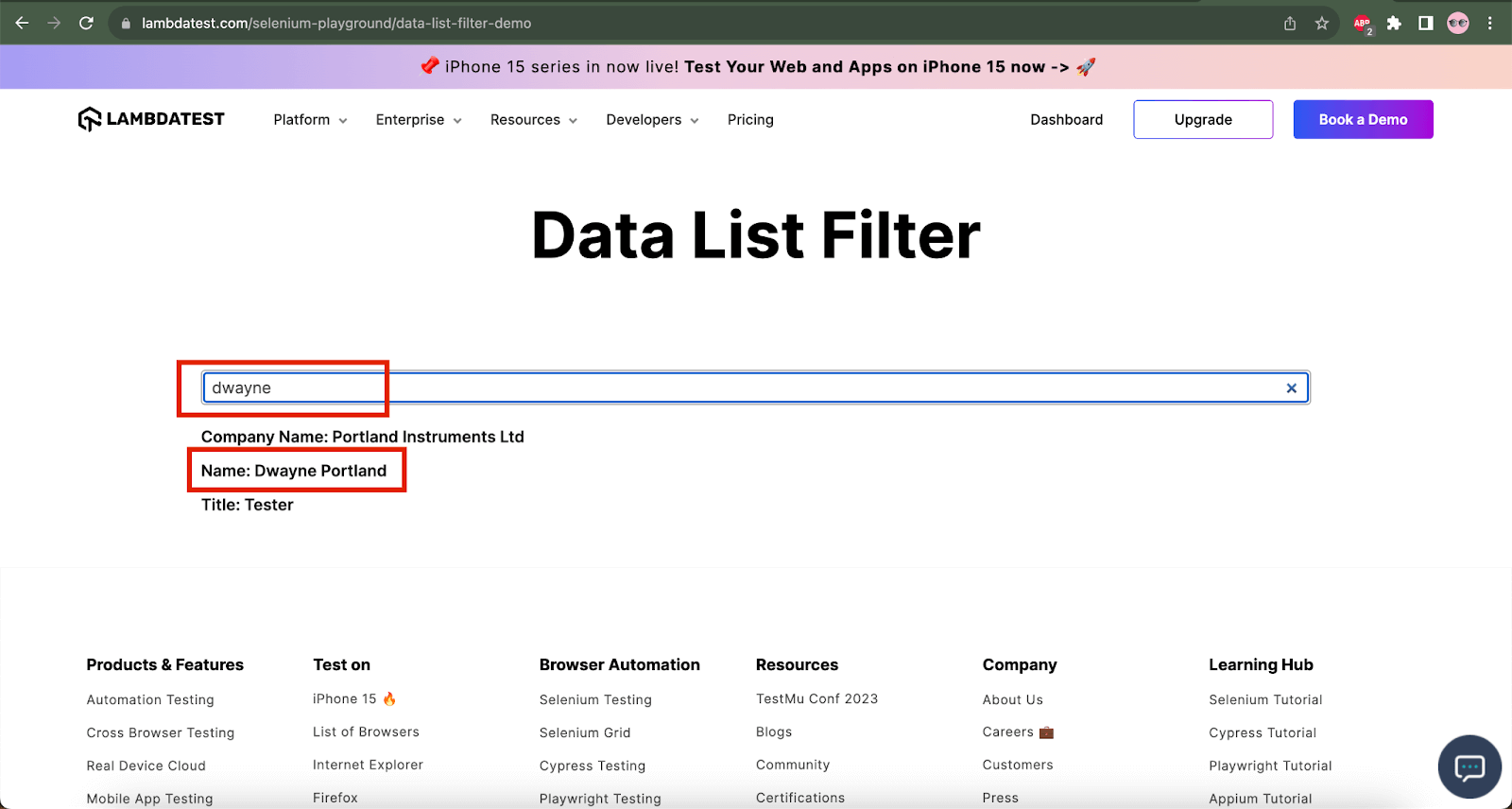Image resolution: width=1512 pixels, height=809 pixels.
Task: Open the Pricing page
Action: [x=750, y=120]
